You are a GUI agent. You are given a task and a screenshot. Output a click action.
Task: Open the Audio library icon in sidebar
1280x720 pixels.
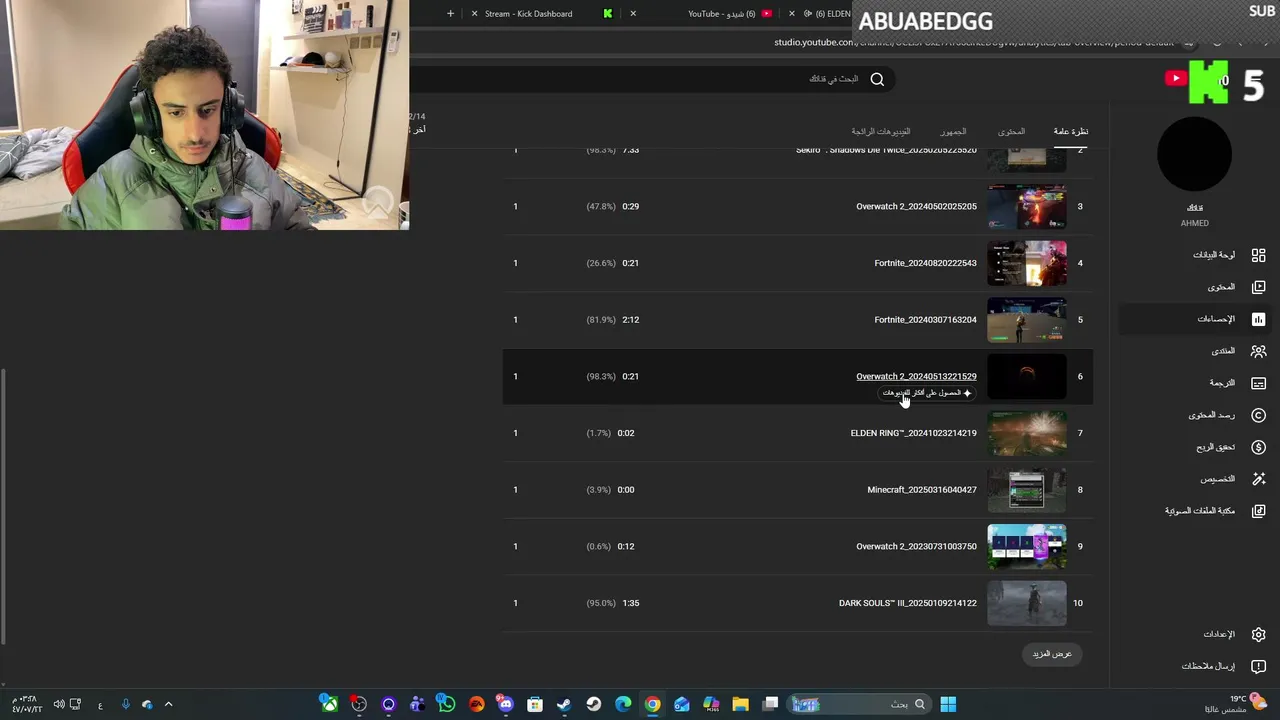point(1258,511)
